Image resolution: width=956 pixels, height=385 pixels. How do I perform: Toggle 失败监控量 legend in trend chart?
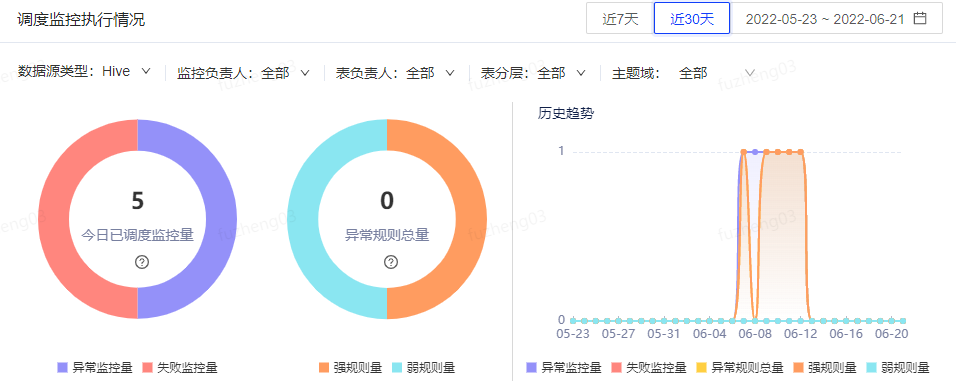coord(648,368)
